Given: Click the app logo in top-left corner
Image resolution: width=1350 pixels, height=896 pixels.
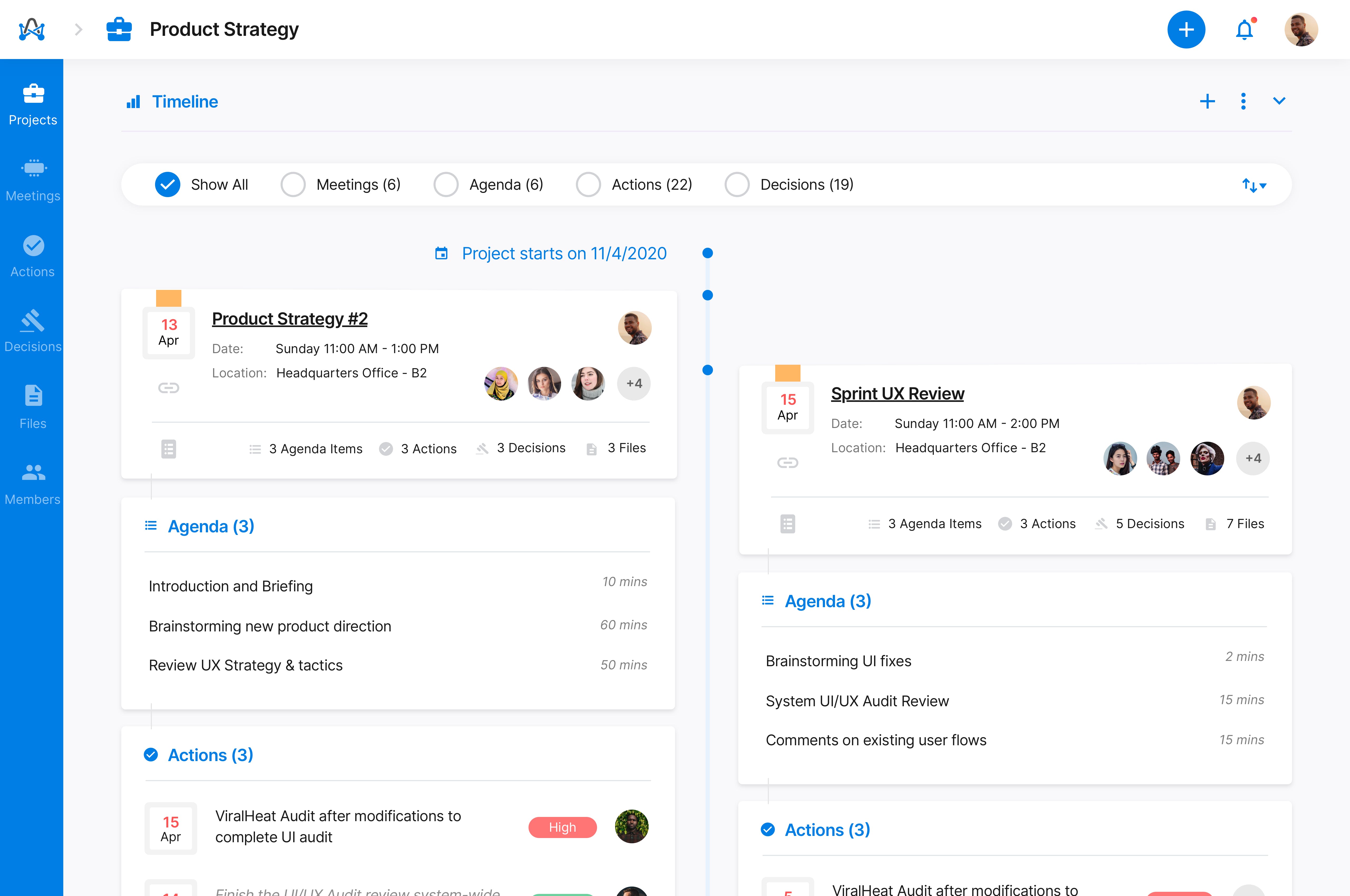Looking at the screenshot, I should click(31, 30).
